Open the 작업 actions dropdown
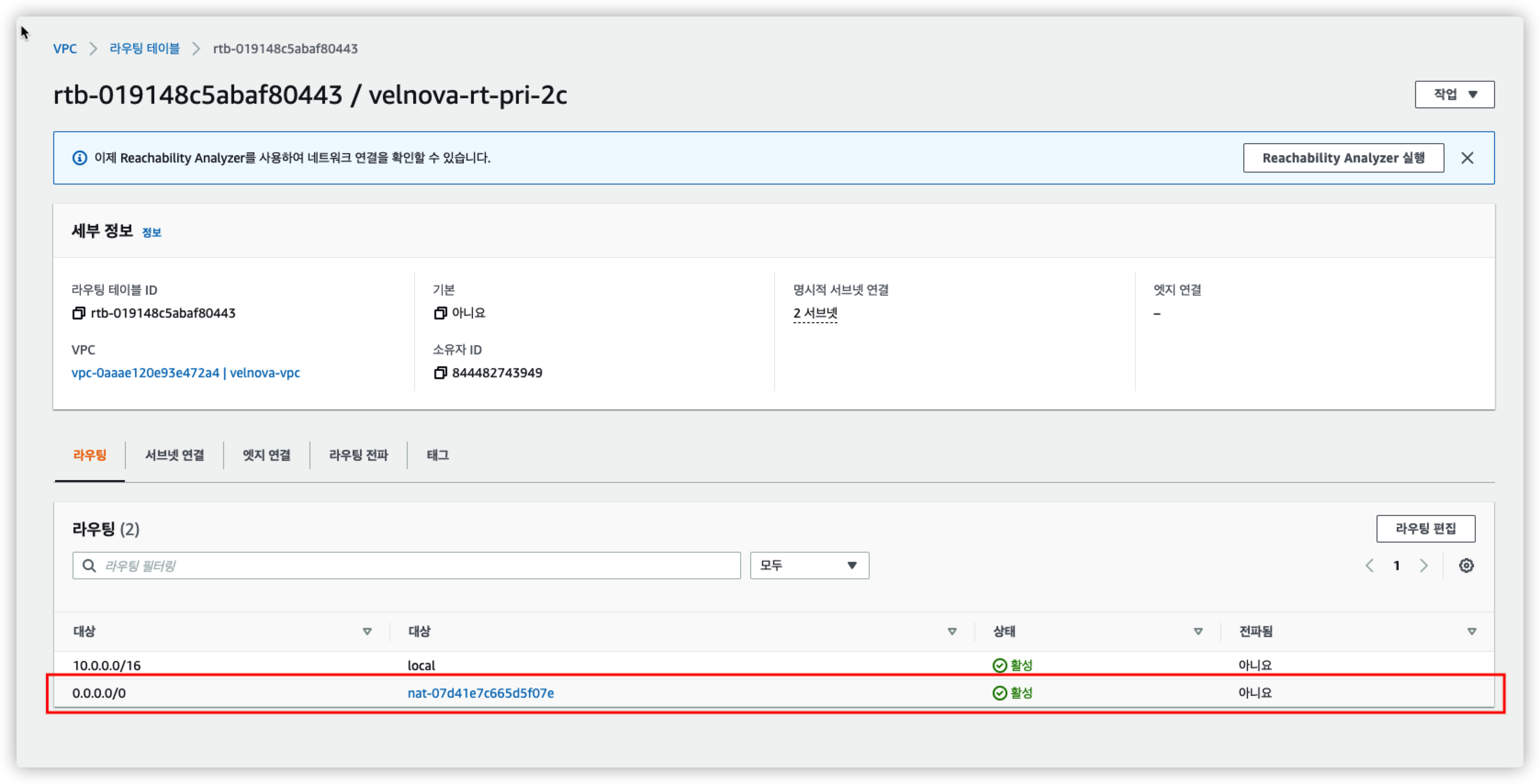 (x=1454, y=95)
